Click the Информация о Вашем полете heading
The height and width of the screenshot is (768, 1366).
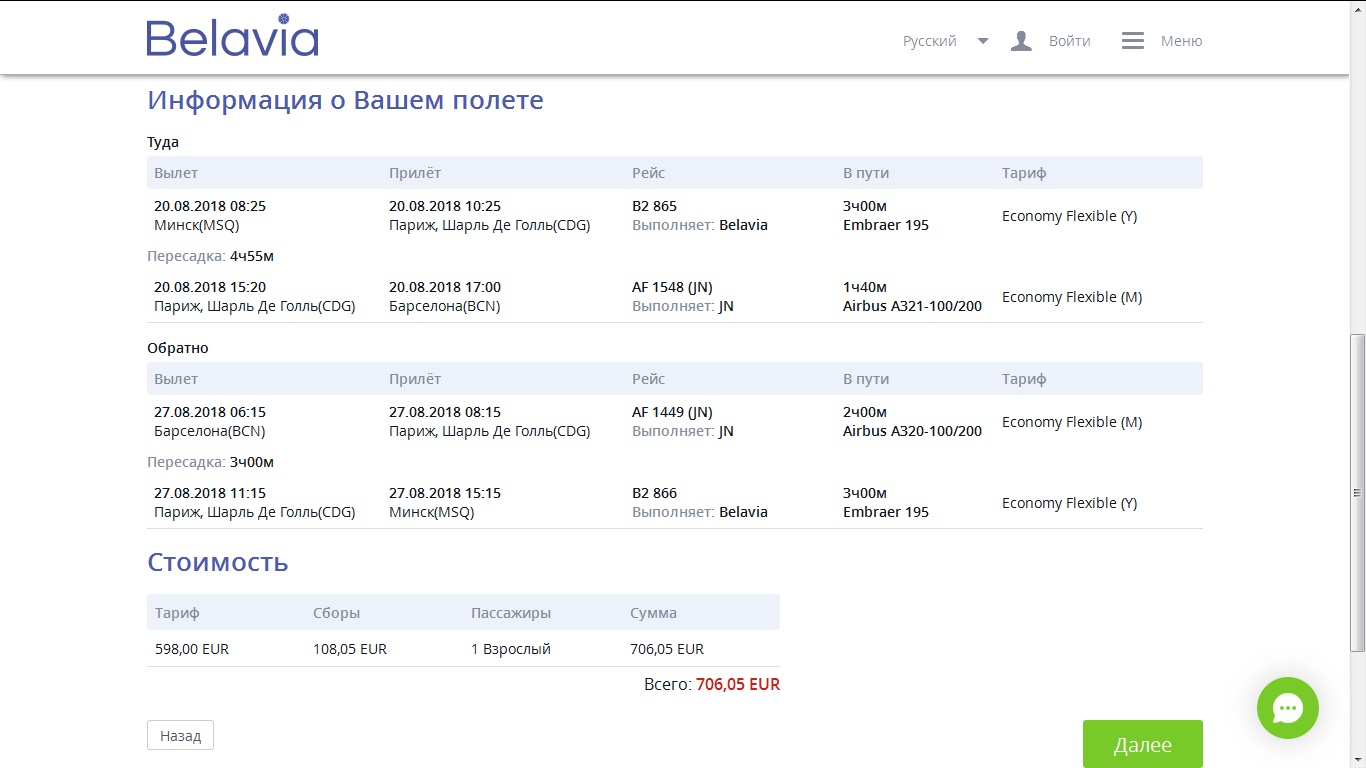(x=345, y=100)
